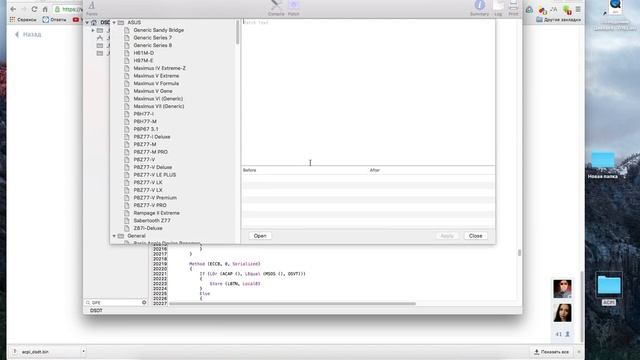This screenshot has height=360, width=640.
Task: Click the patch list vertical scrollbar
Action: pyautogui.click(x=238, y=33)
